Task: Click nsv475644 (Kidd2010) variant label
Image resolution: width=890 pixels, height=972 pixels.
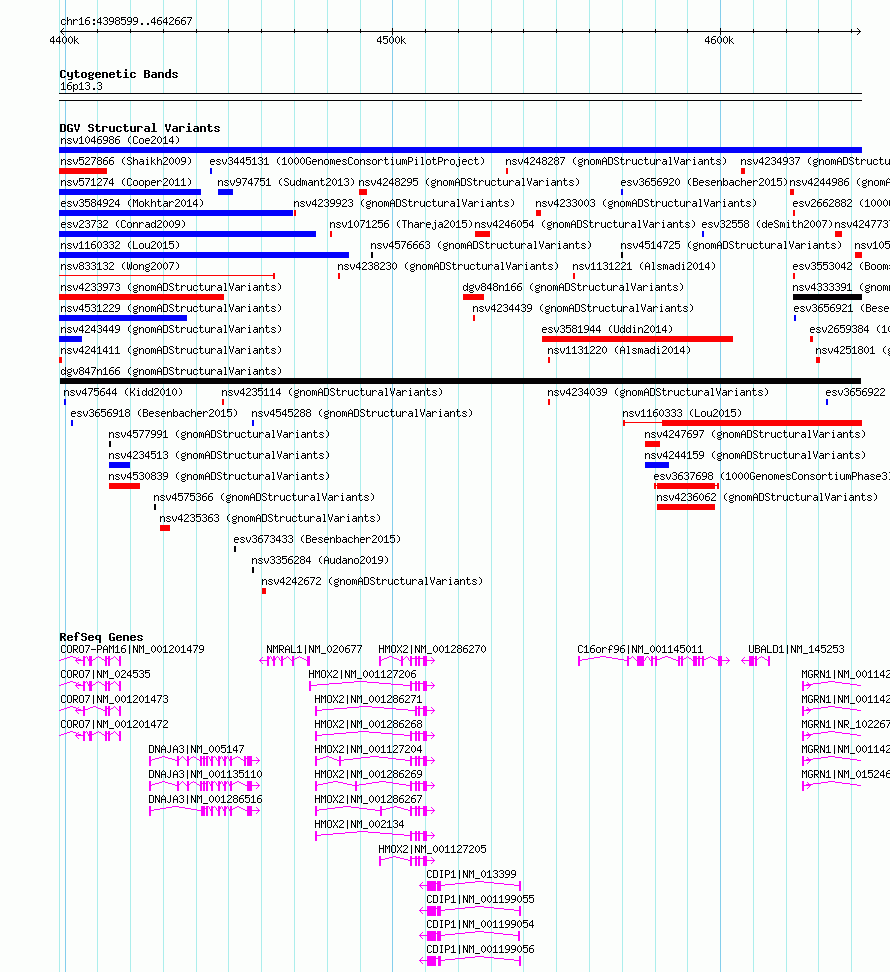Action: click(123, 392)
